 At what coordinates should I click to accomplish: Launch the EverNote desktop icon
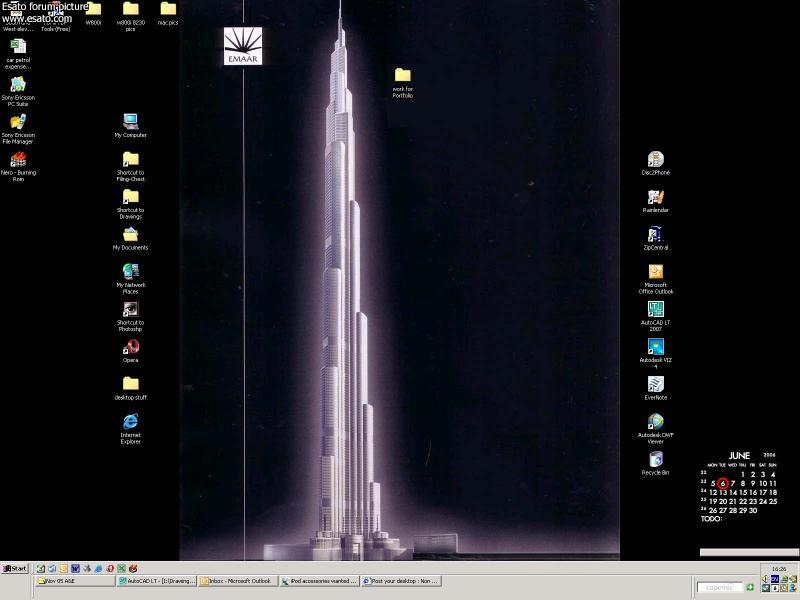656,388
